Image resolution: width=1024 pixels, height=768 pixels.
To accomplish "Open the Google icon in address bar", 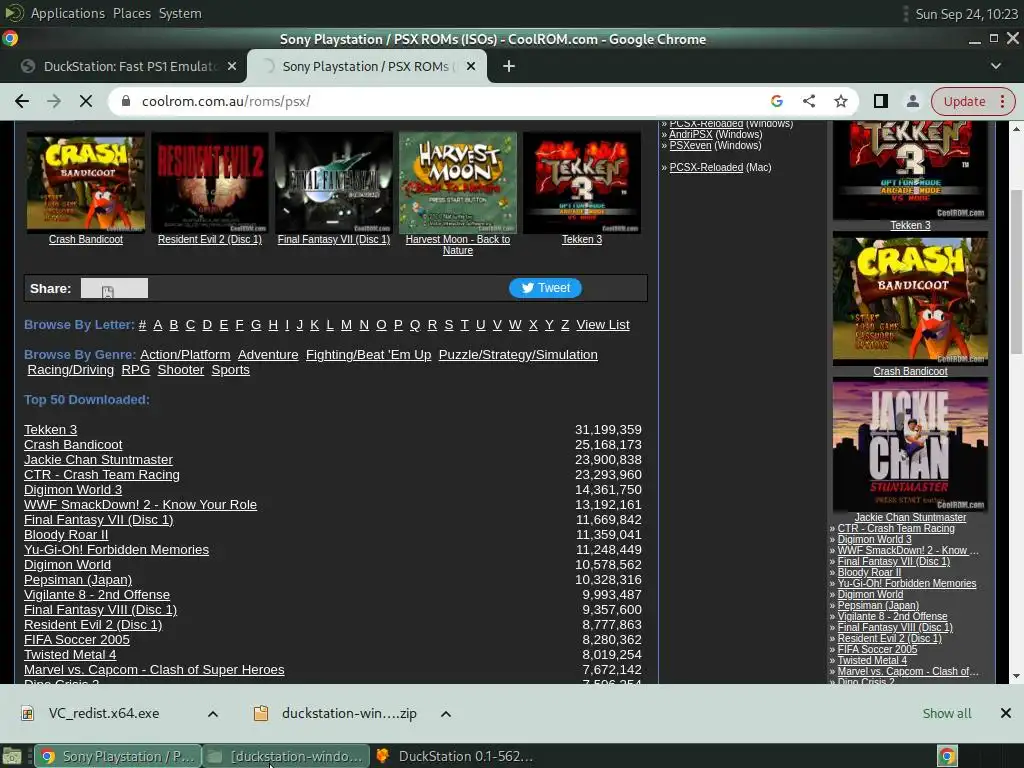I will [776, 101].
